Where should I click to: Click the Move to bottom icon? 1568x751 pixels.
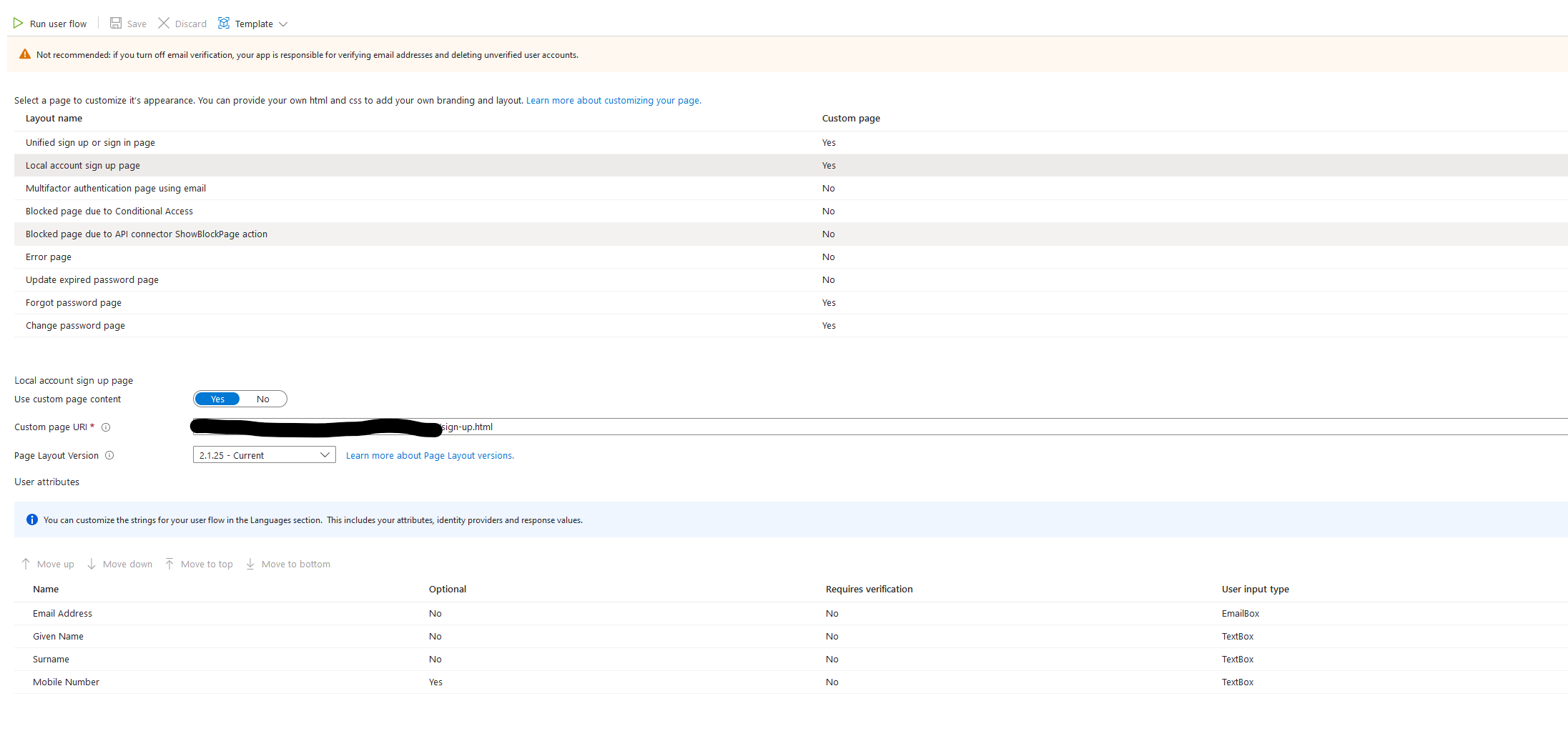pyautogui.click(x=250, y=564)
